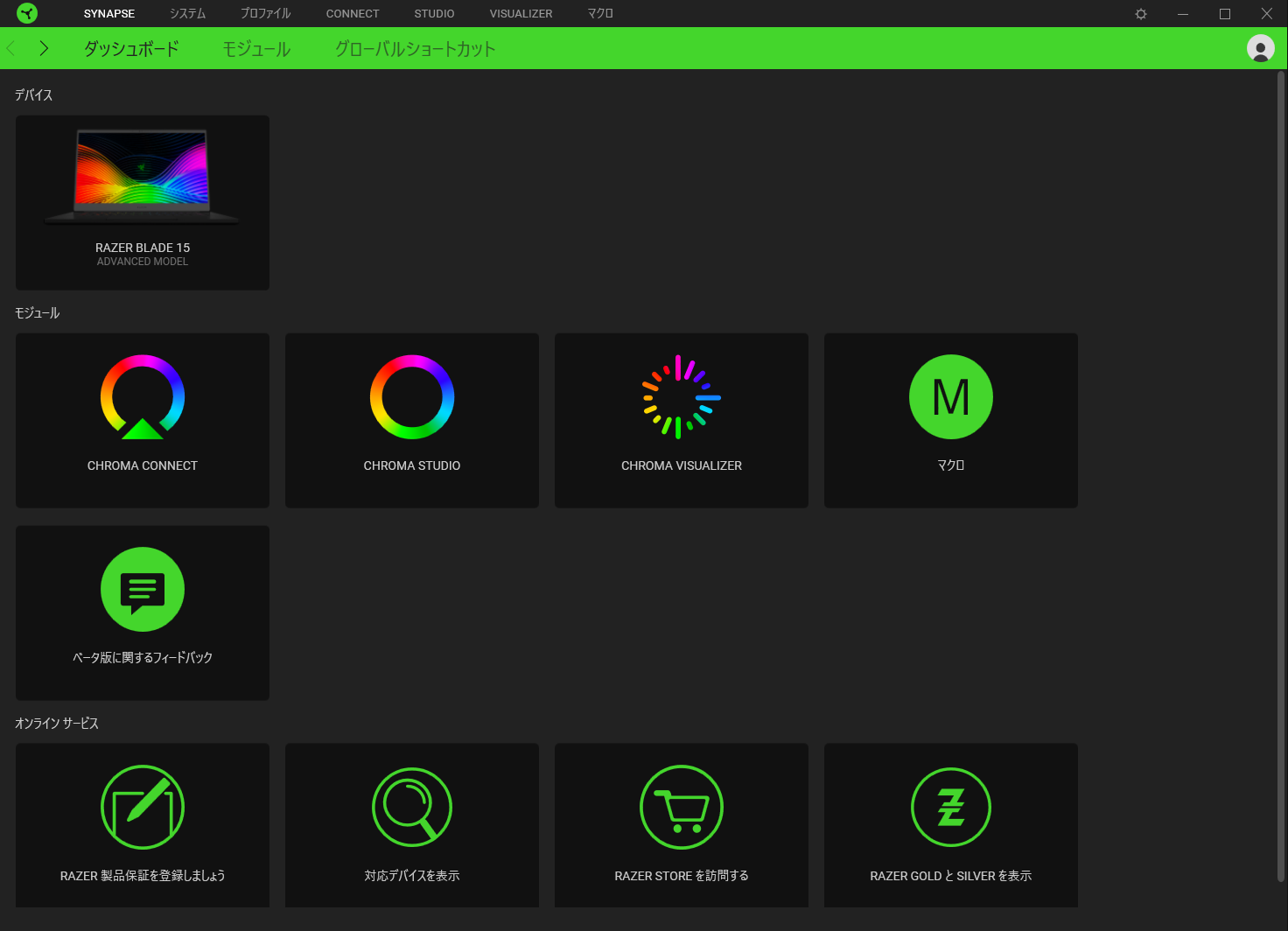Open the Chroma Connect module icon

[x=143, y=397]
